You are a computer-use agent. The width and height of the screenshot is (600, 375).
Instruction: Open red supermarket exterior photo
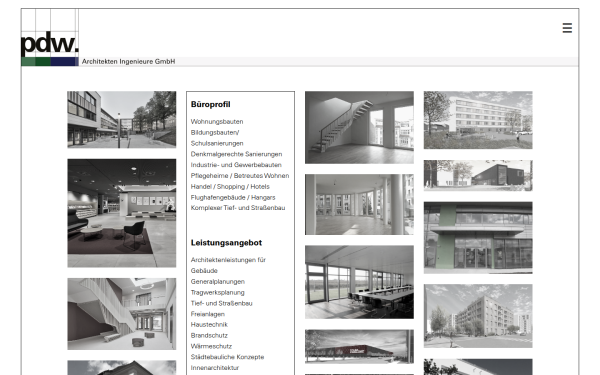359,346
